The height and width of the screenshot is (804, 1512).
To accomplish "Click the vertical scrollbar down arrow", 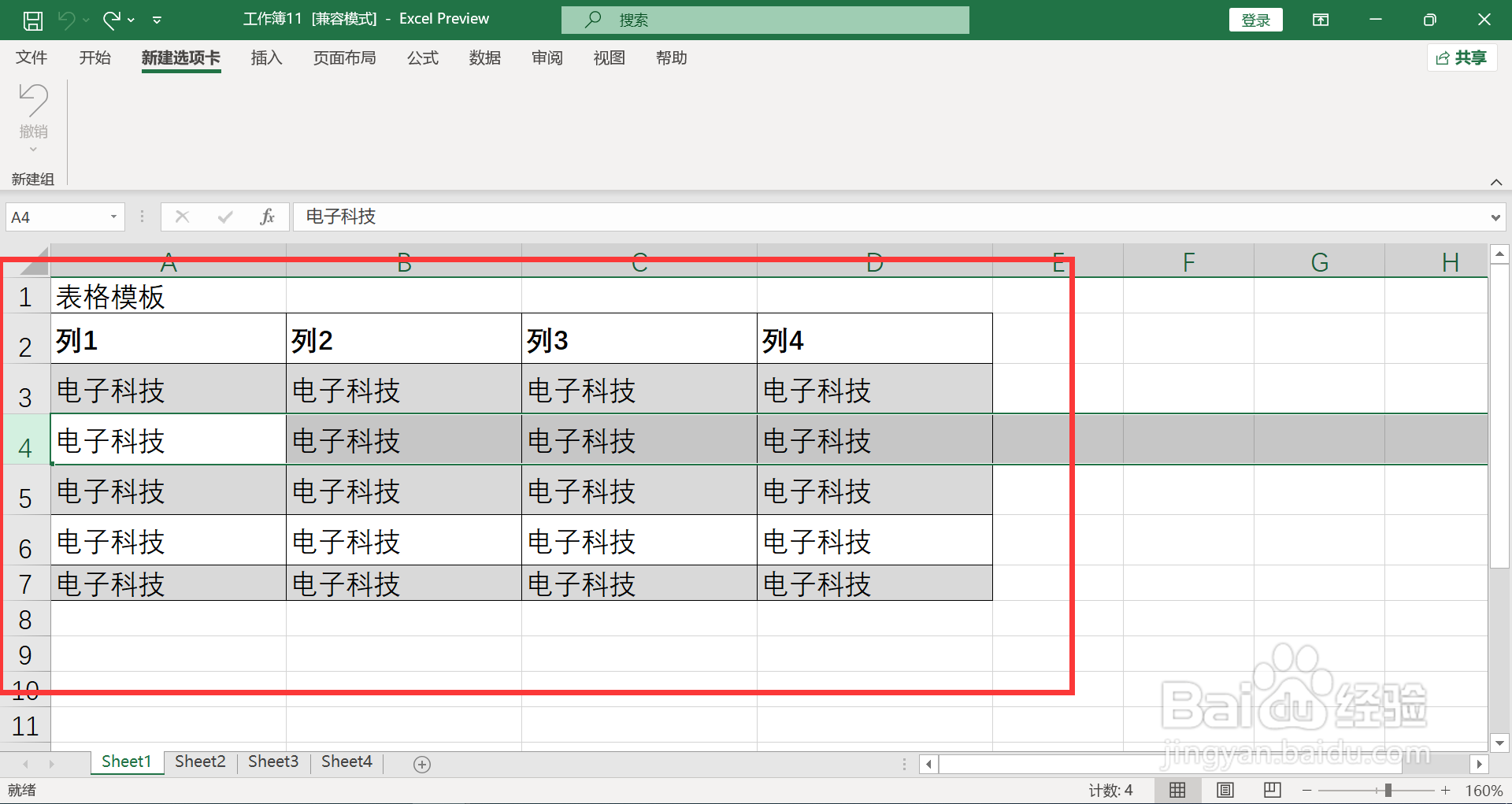I will click(x=1499, y=743).
